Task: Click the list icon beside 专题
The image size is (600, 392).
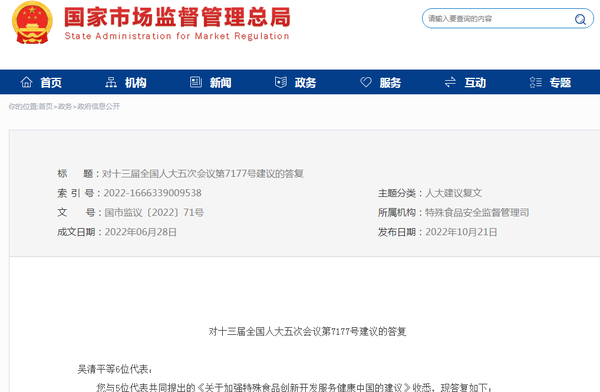Action: tap(536, 82)
